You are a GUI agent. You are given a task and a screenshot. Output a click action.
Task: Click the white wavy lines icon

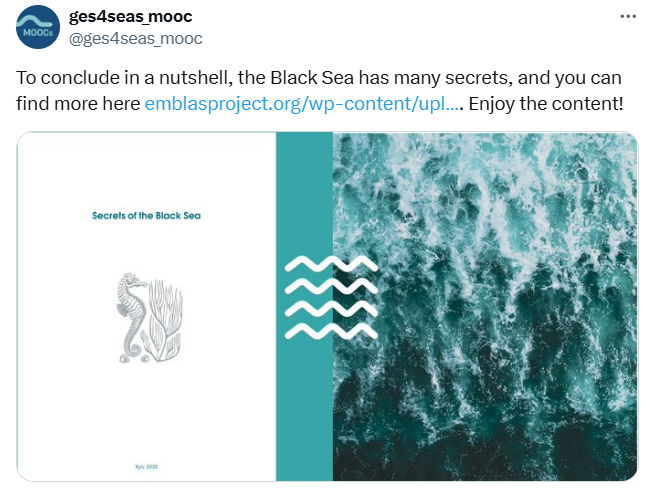tap(332, 299)
